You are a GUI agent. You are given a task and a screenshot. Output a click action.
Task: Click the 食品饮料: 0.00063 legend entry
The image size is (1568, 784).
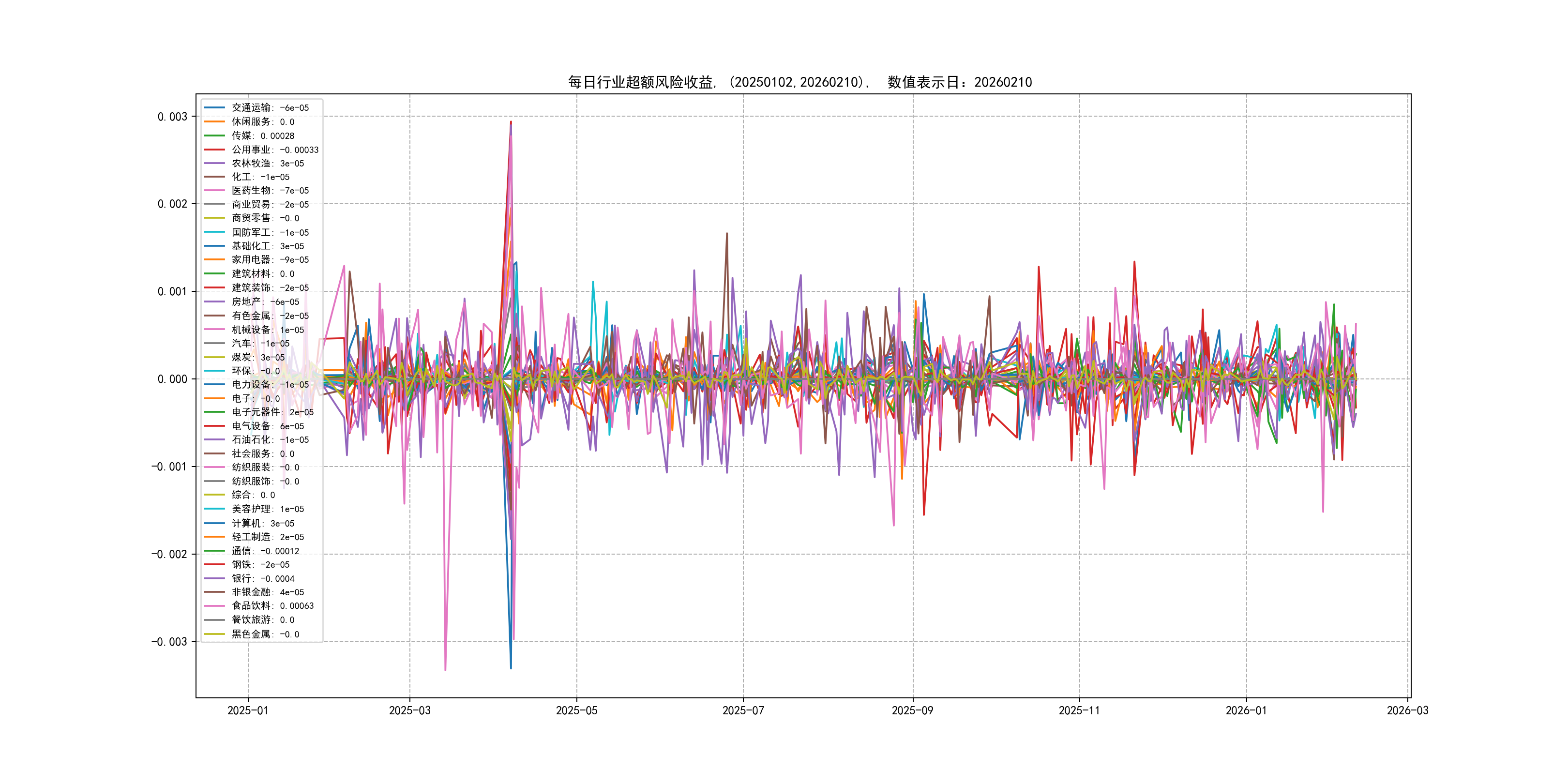[272, 605]
